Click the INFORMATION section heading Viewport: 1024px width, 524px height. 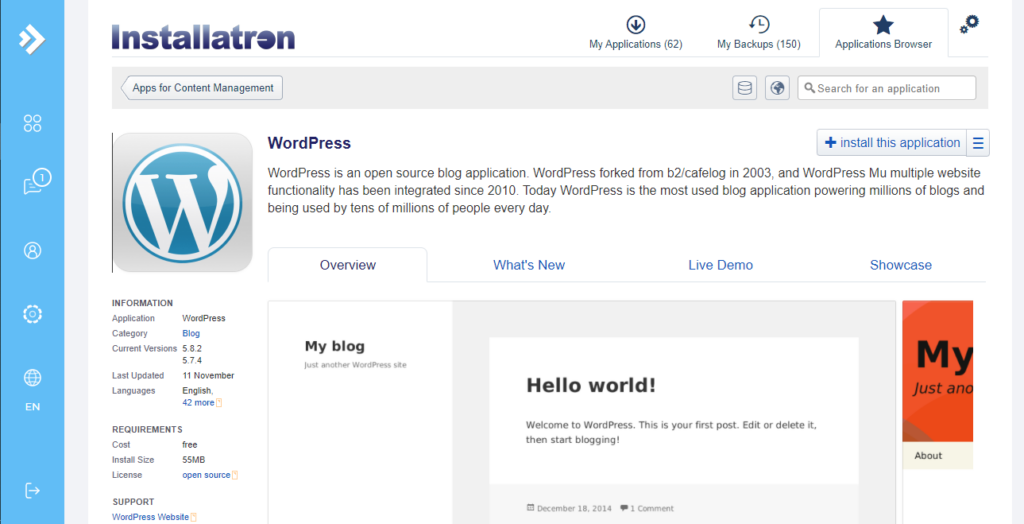(142, 303)
